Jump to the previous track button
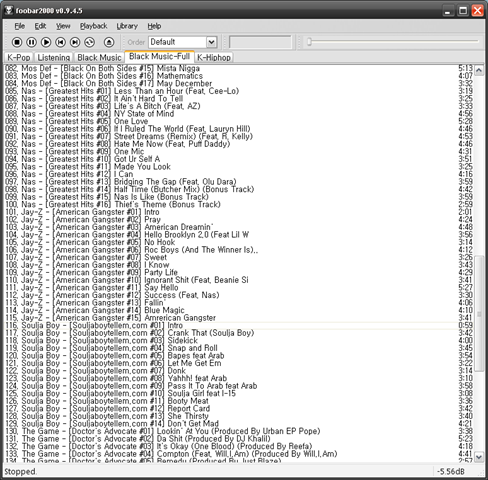 point(60,42)
